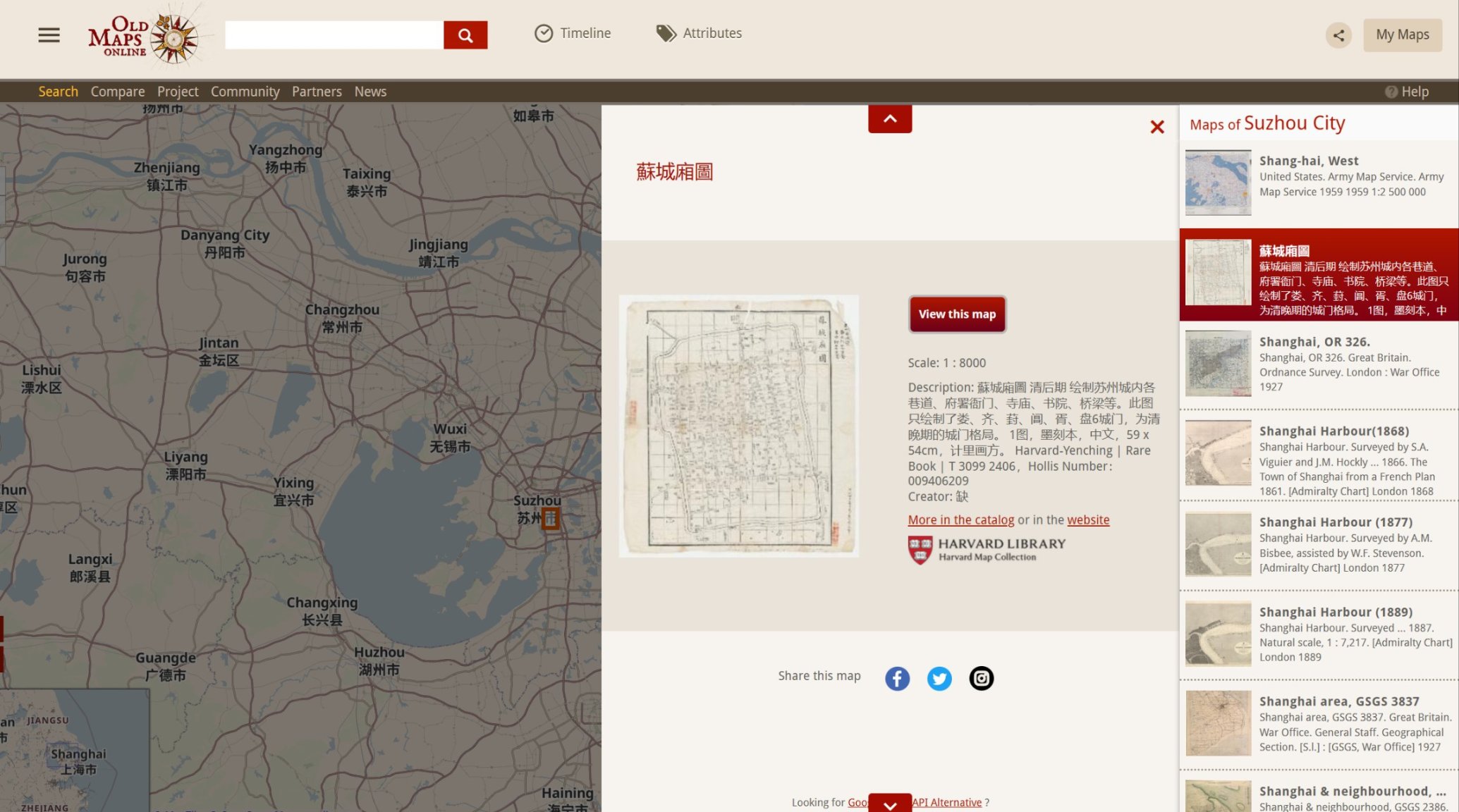This screenshot has width=1459, height=812.
Task: Expand panel with bottom down chevron
Action: coord(889,804)
